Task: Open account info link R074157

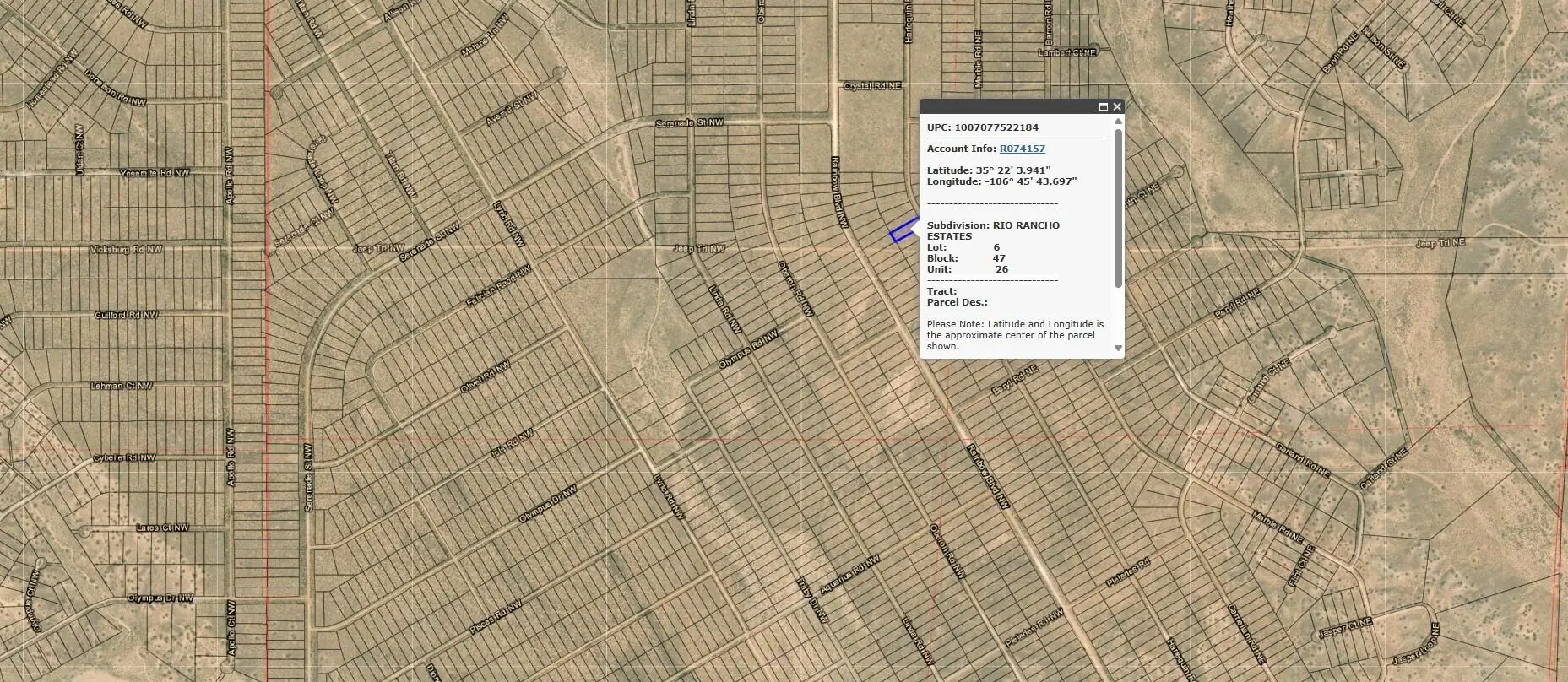Action: tap(1022, 149)
